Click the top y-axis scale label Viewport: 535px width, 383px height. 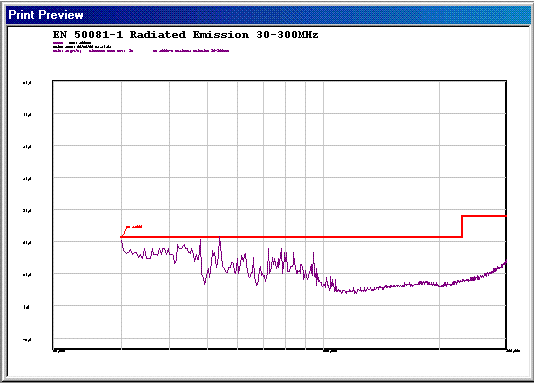click(27, 83)
